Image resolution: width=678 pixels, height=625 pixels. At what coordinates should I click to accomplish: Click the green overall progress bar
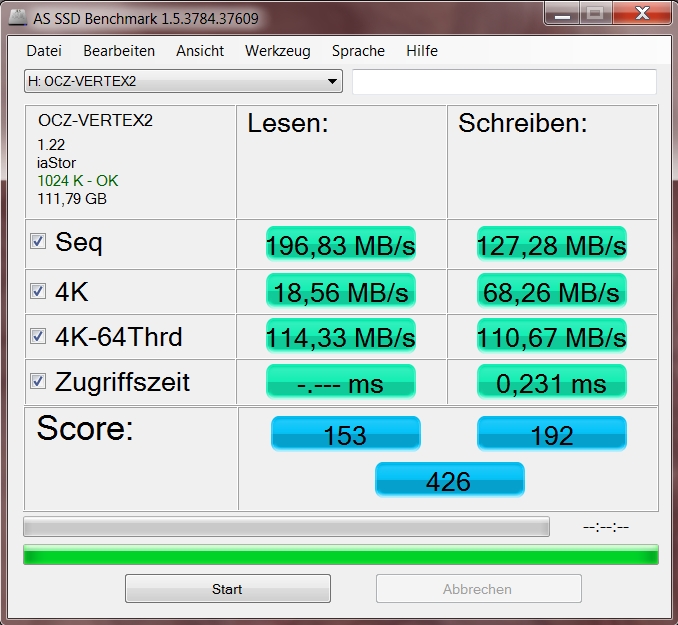point(341,555)
